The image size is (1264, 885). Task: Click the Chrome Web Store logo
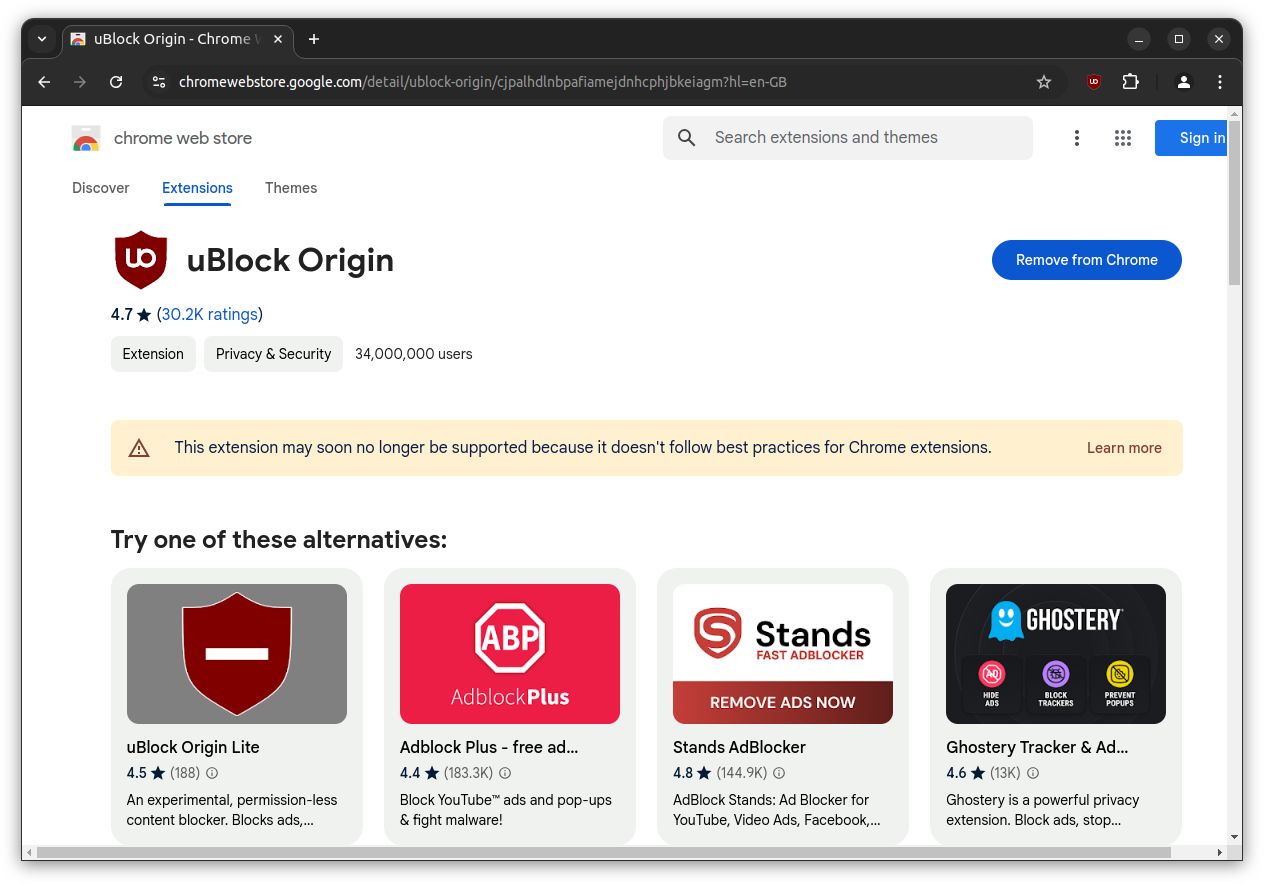click(87, 138)
